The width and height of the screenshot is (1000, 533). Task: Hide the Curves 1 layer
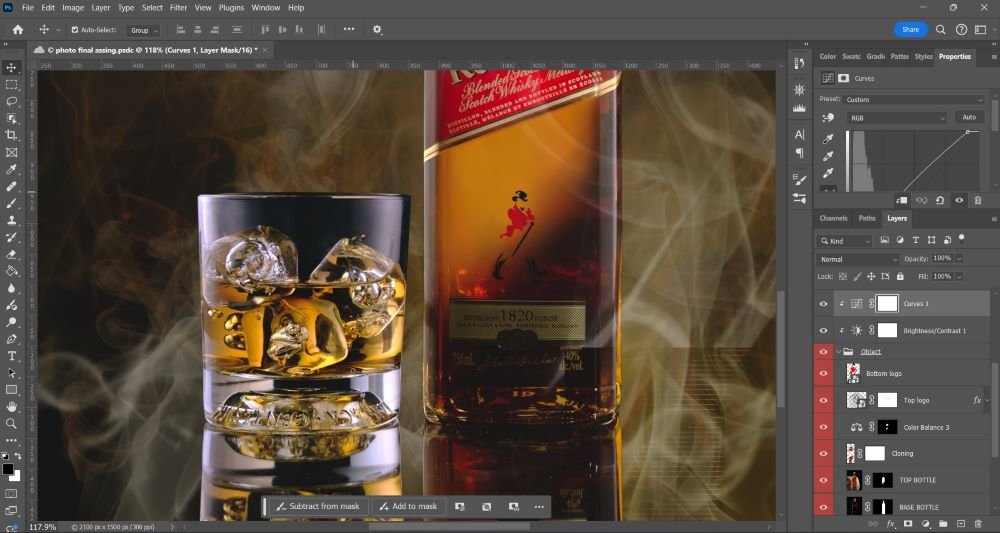[x=824, y=304]
